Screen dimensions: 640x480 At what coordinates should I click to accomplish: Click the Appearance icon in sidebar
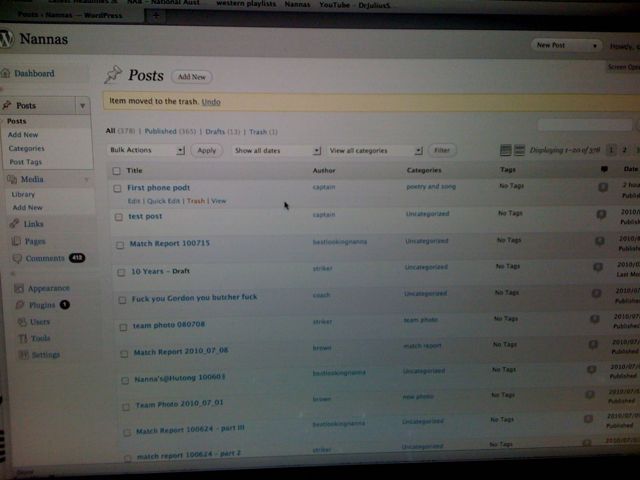click(x=19, y=288)
